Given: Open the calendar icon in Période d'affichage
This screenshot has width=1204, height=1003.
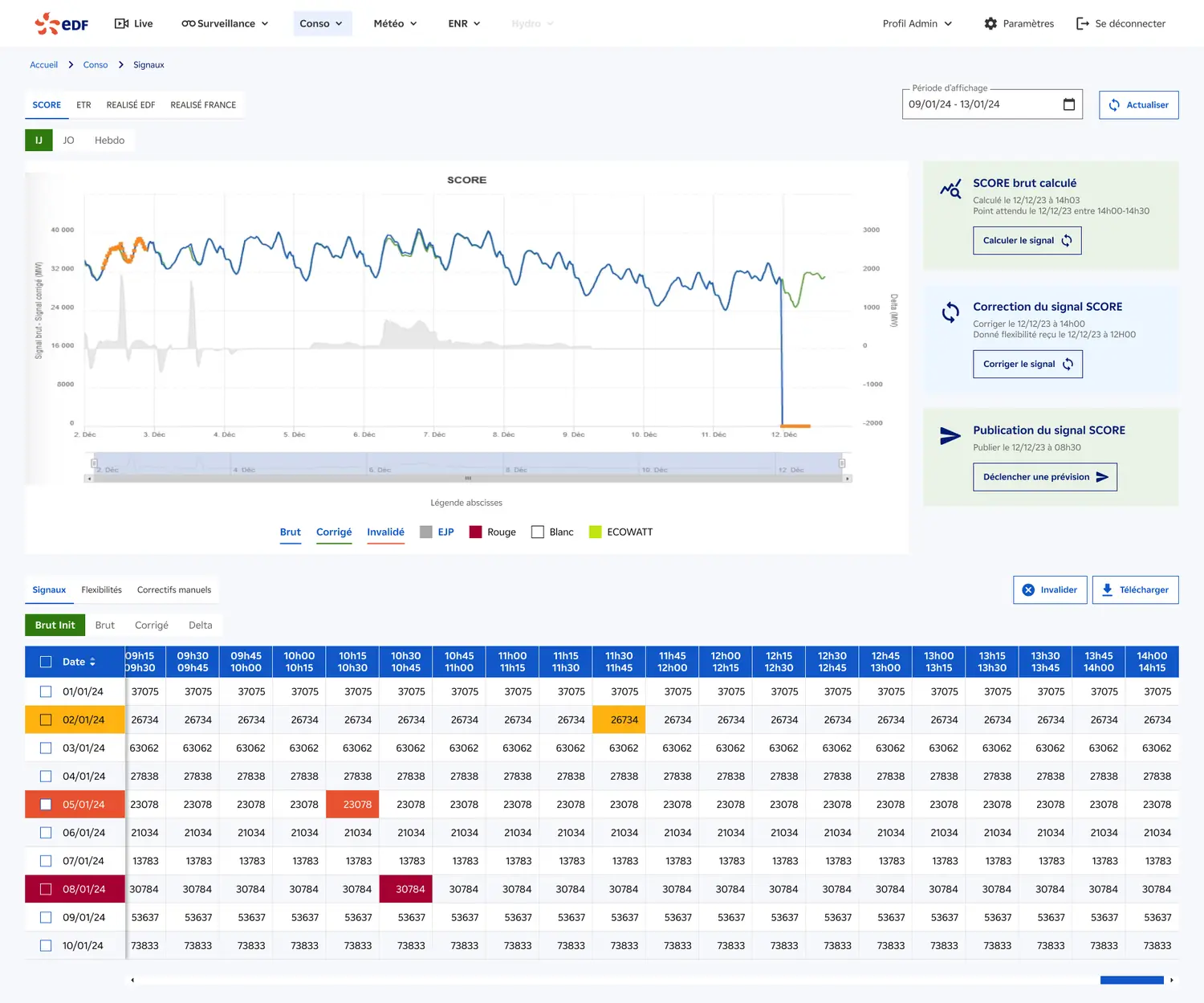Looking at the screenshot, I should pos(1069,104).
